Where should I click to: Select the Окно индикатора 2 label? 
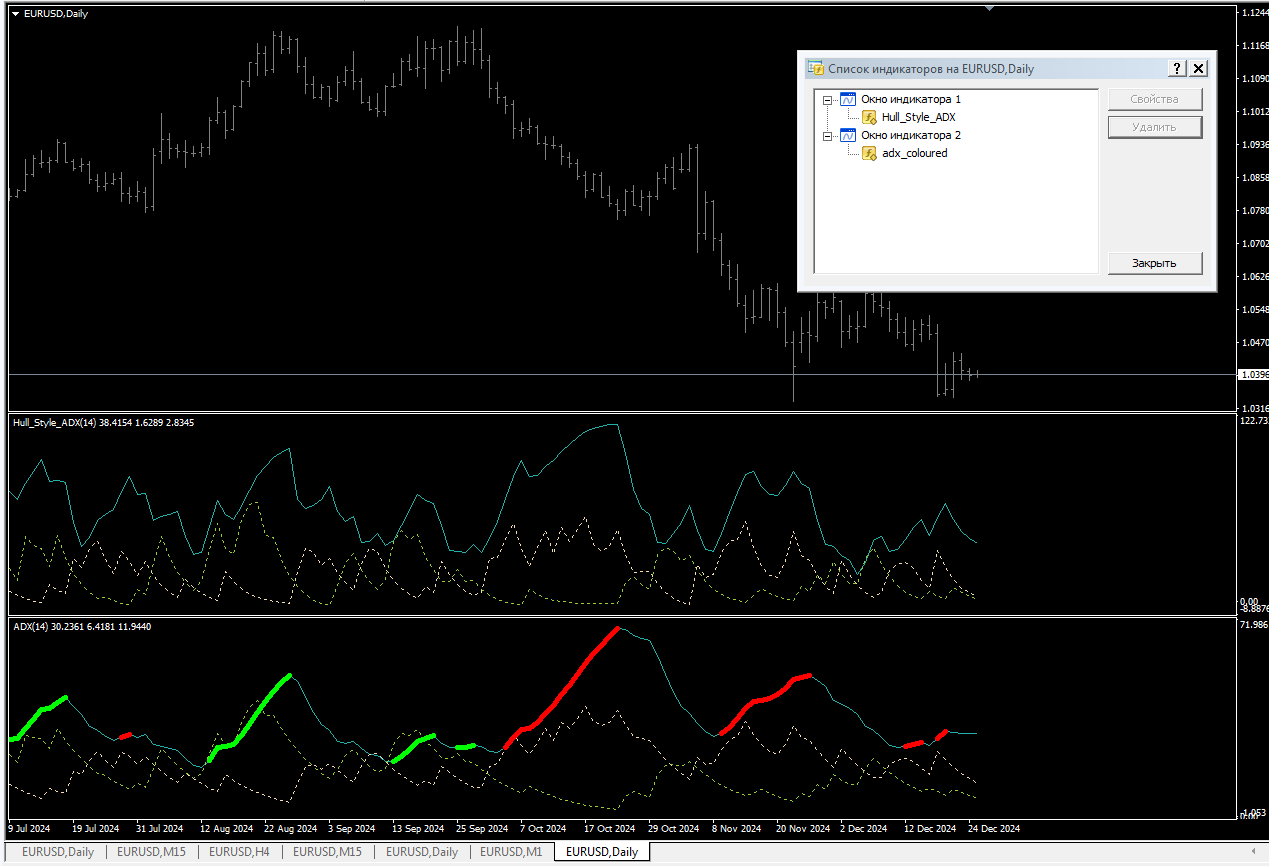coord(910,135)
